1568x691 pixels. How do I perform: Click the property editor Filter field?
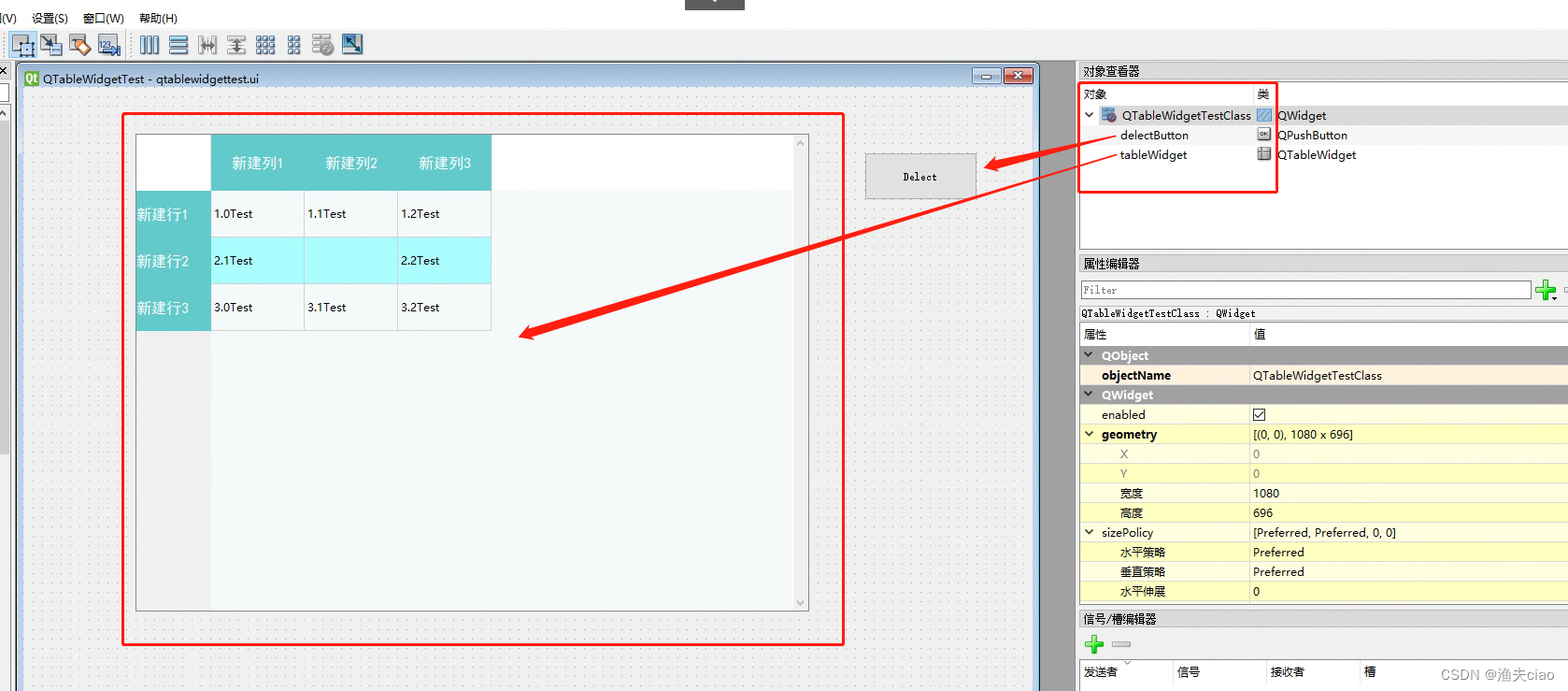1305,290
